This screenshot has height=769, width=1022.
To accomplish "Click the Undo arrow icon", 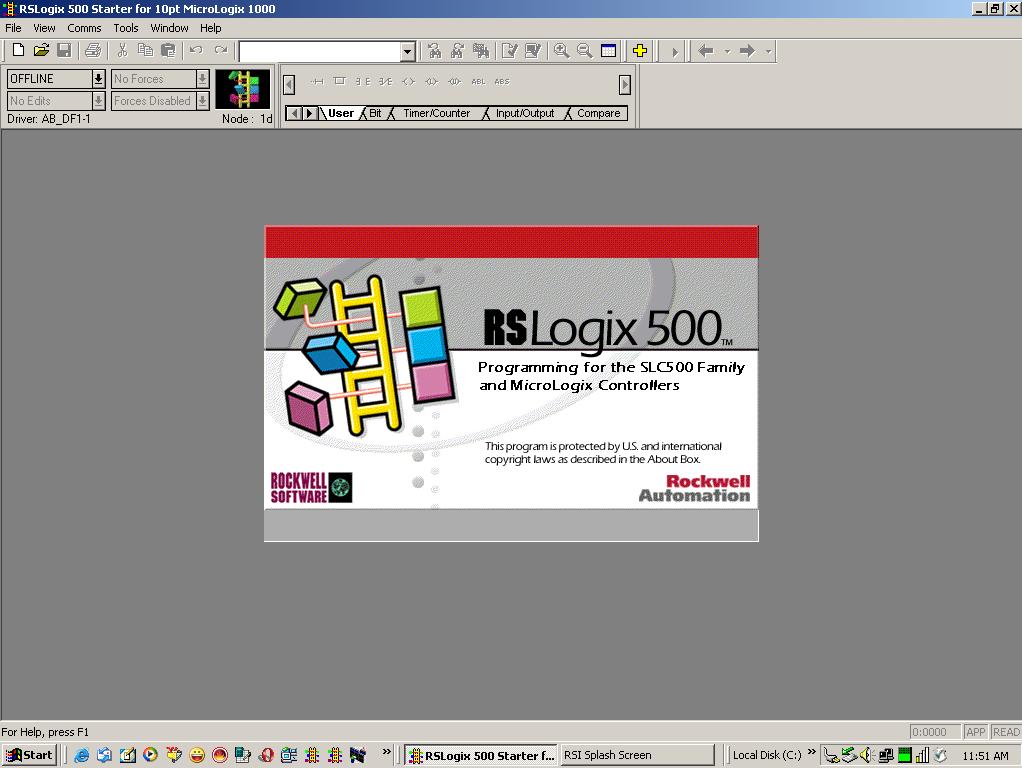I will (x=196, y=51).
